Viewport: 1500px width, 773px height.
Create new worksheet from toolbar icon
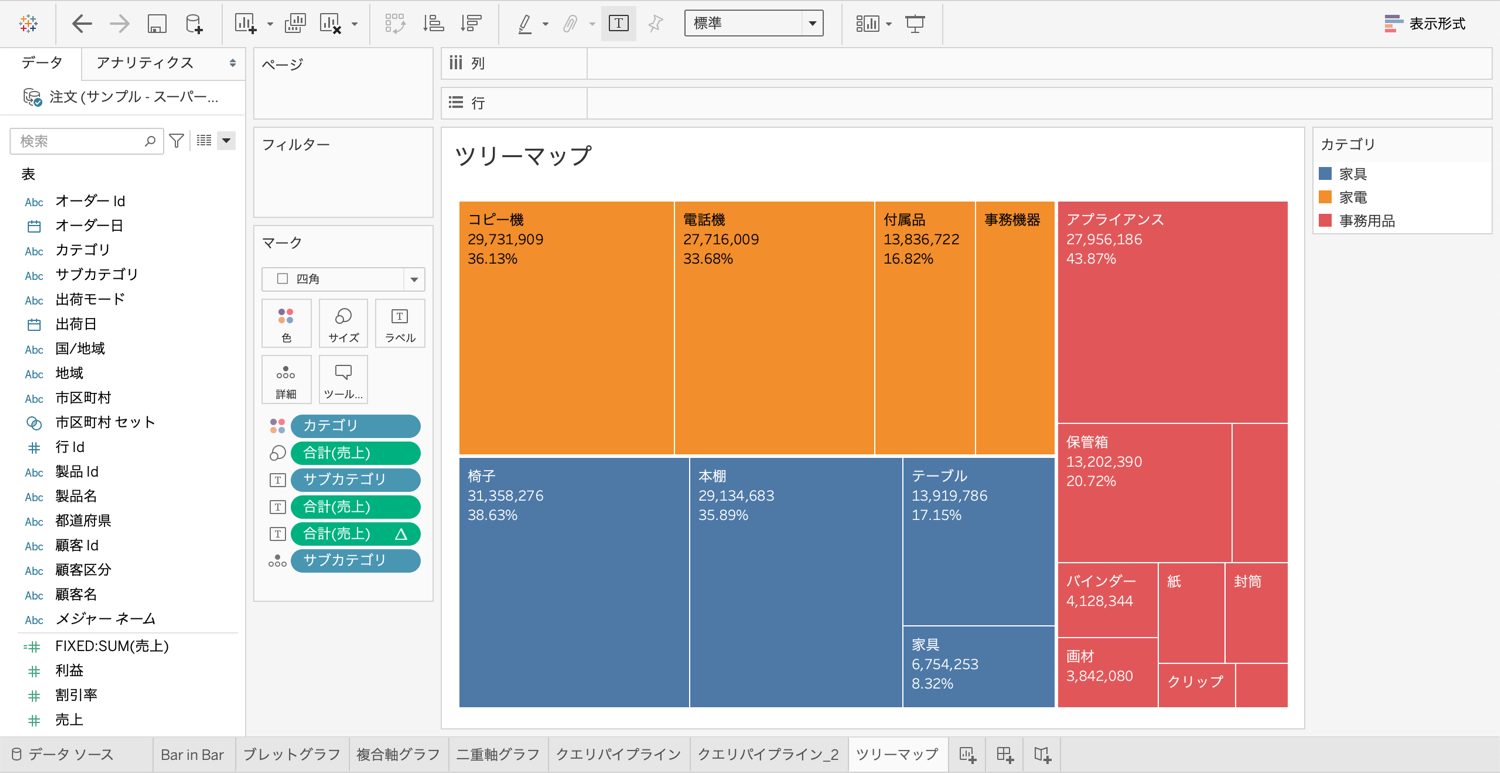(x=245, y=23)
